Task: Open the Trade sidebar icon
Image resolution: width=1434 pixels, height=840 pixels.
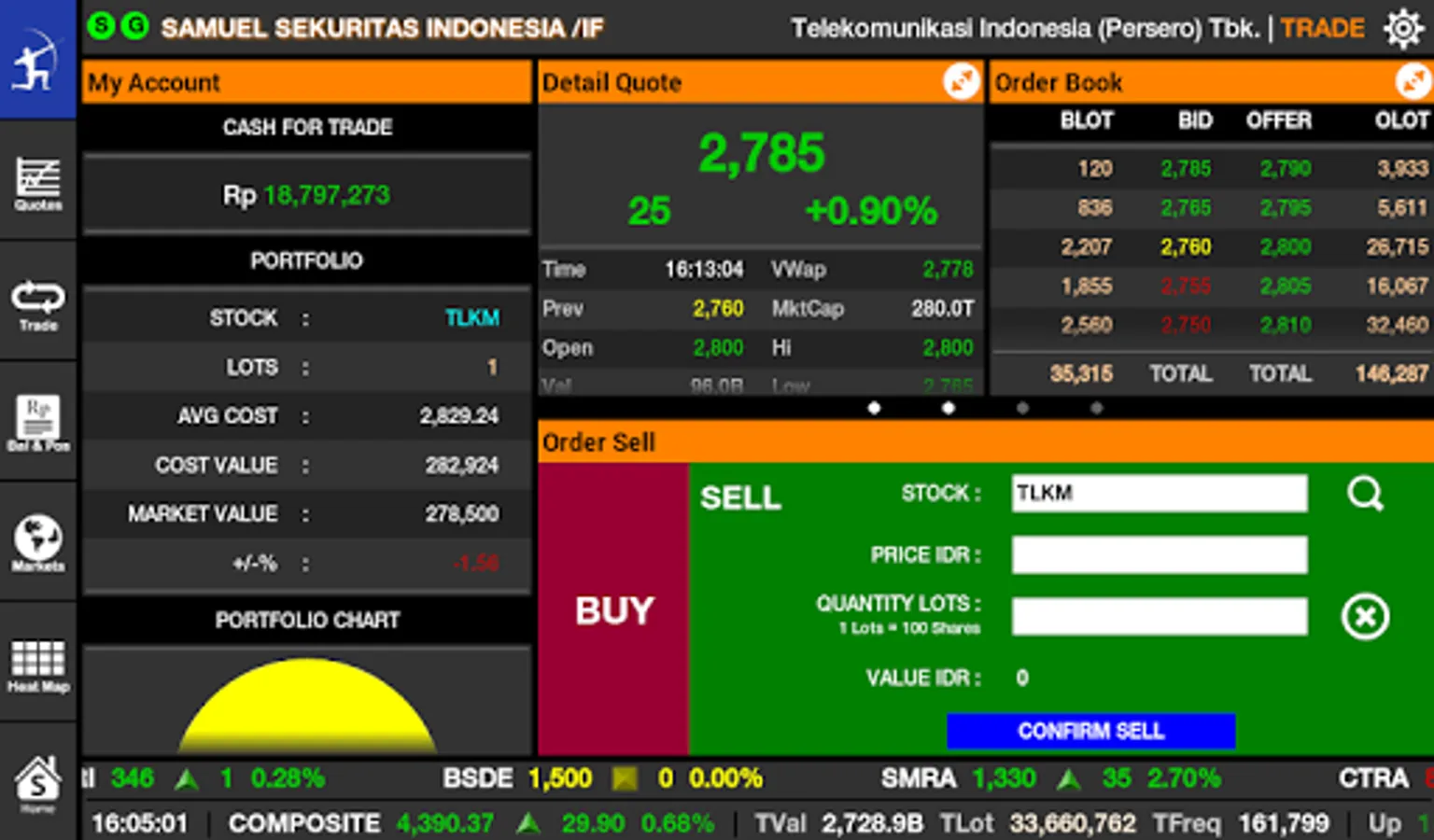Action: pos(37,304)
